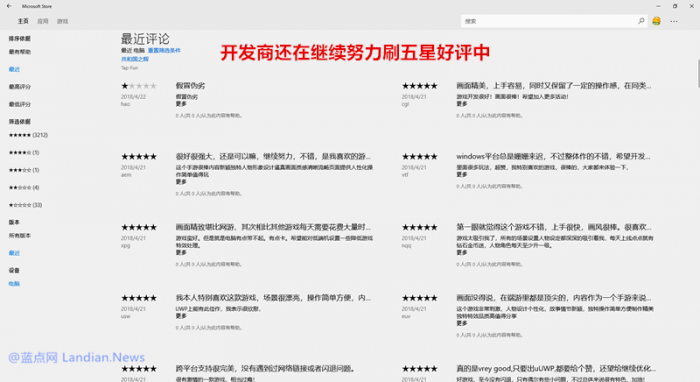This screenshot has height=382, width=700.
Task: Select 最近 under 版本
Action: 14,253
